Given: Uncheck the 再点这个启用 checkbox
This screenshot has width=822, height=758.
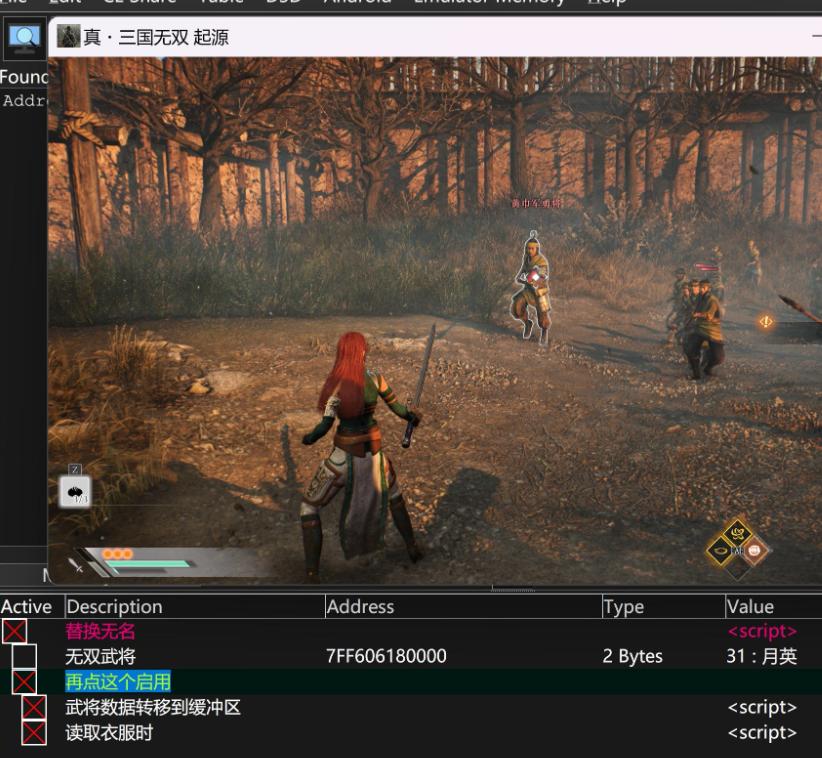Looking at the screenshot, I should (x=24, y=682).
